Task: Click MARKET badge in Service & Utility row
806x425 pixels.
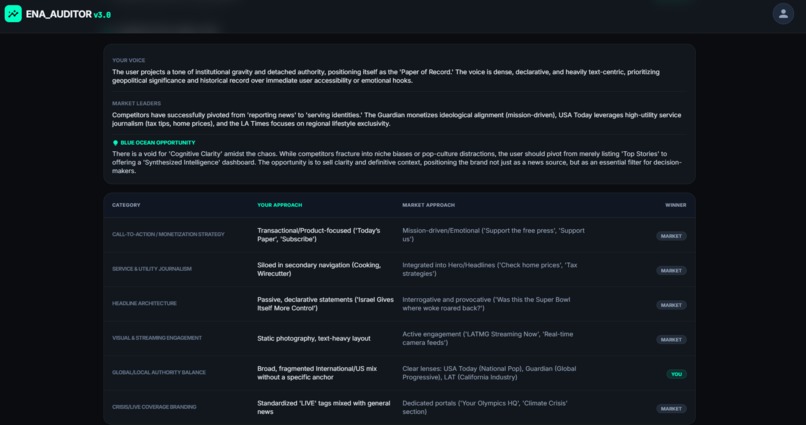Action: click(671, 270)
